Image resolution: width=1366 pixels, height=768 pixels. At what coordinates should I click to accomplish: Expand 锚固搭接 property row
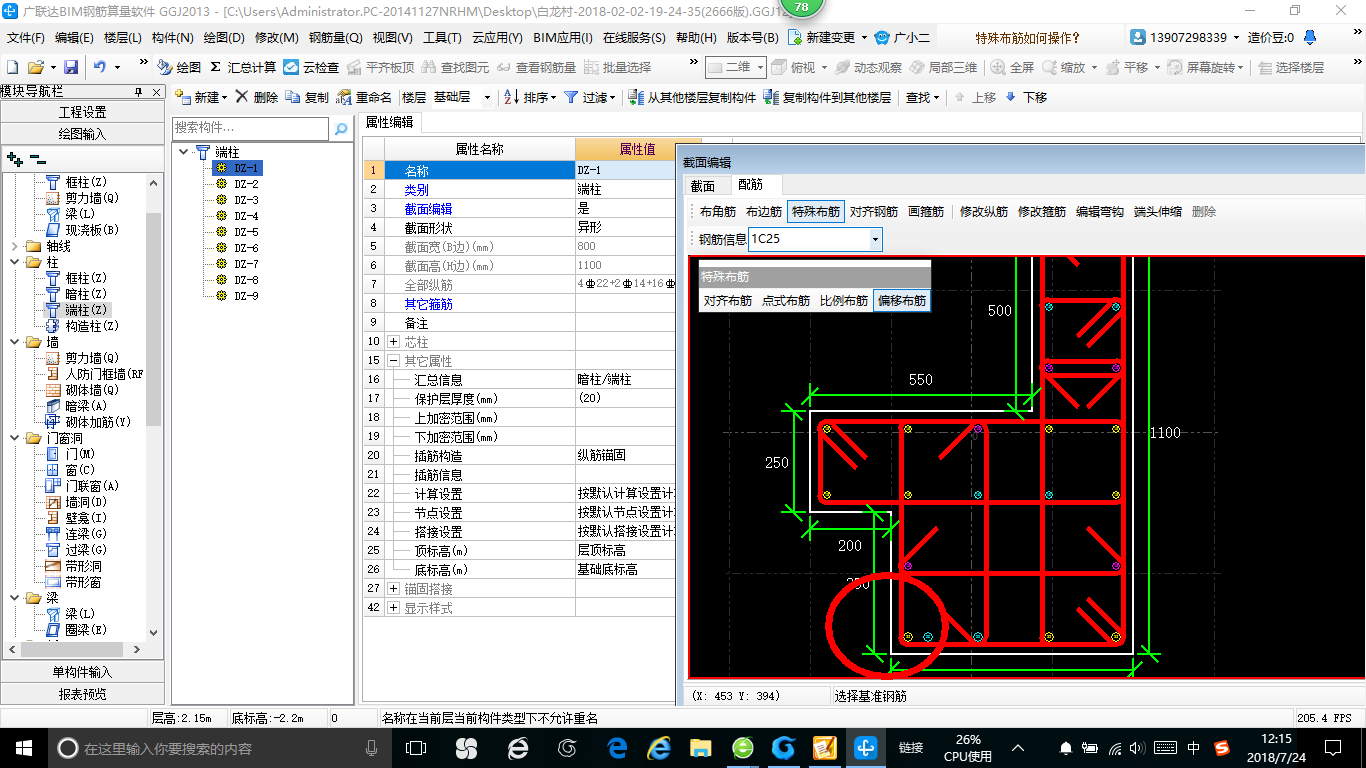click(394, 589)
